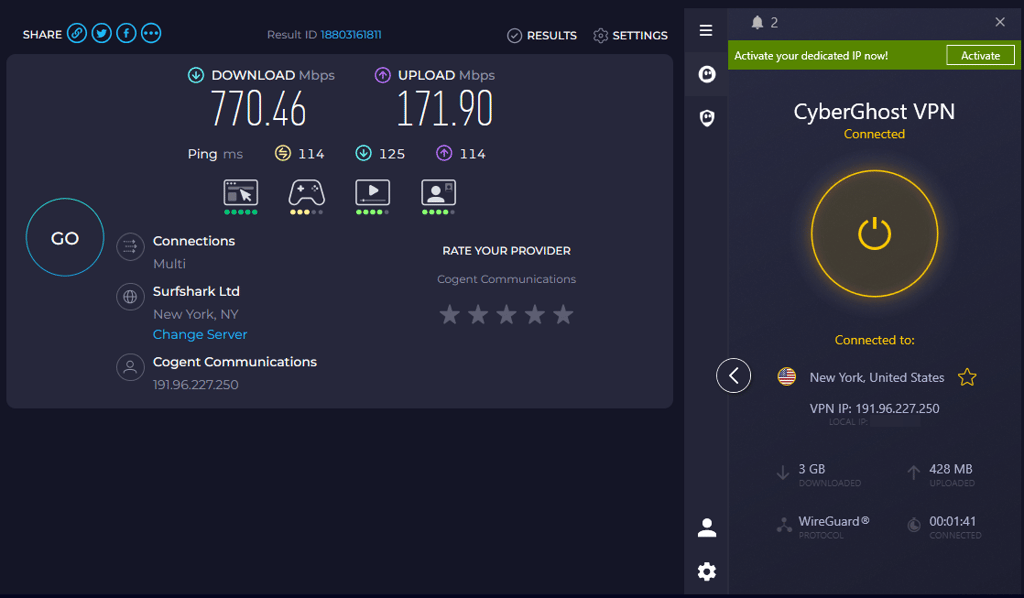Select the video chat rating icon

point(438,196)
